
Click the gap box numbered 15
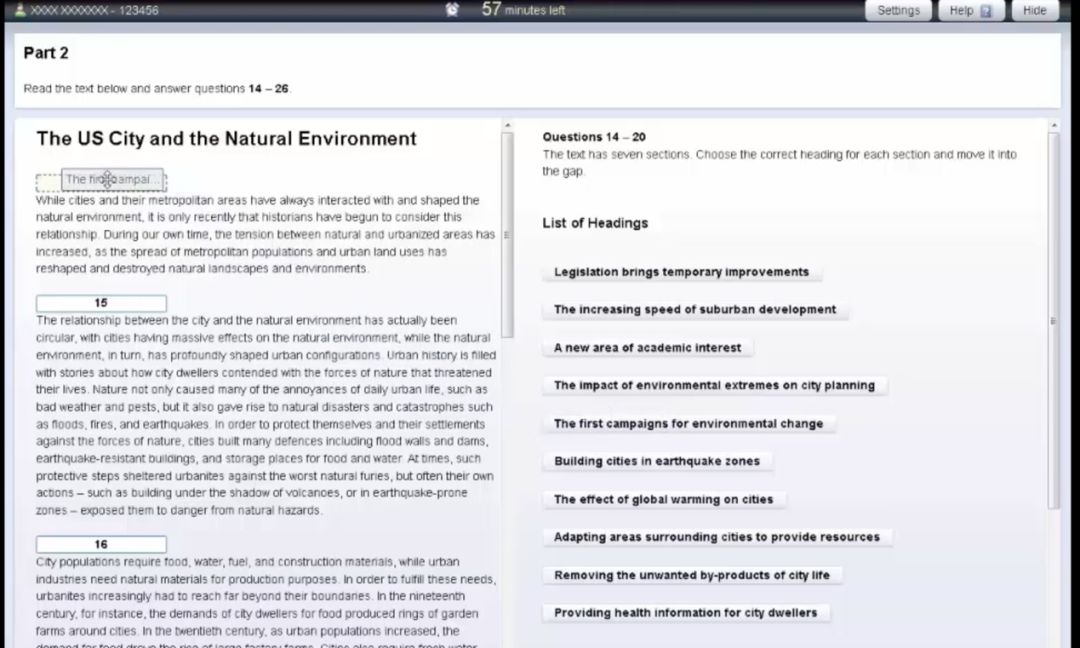(x=101, y=303)
